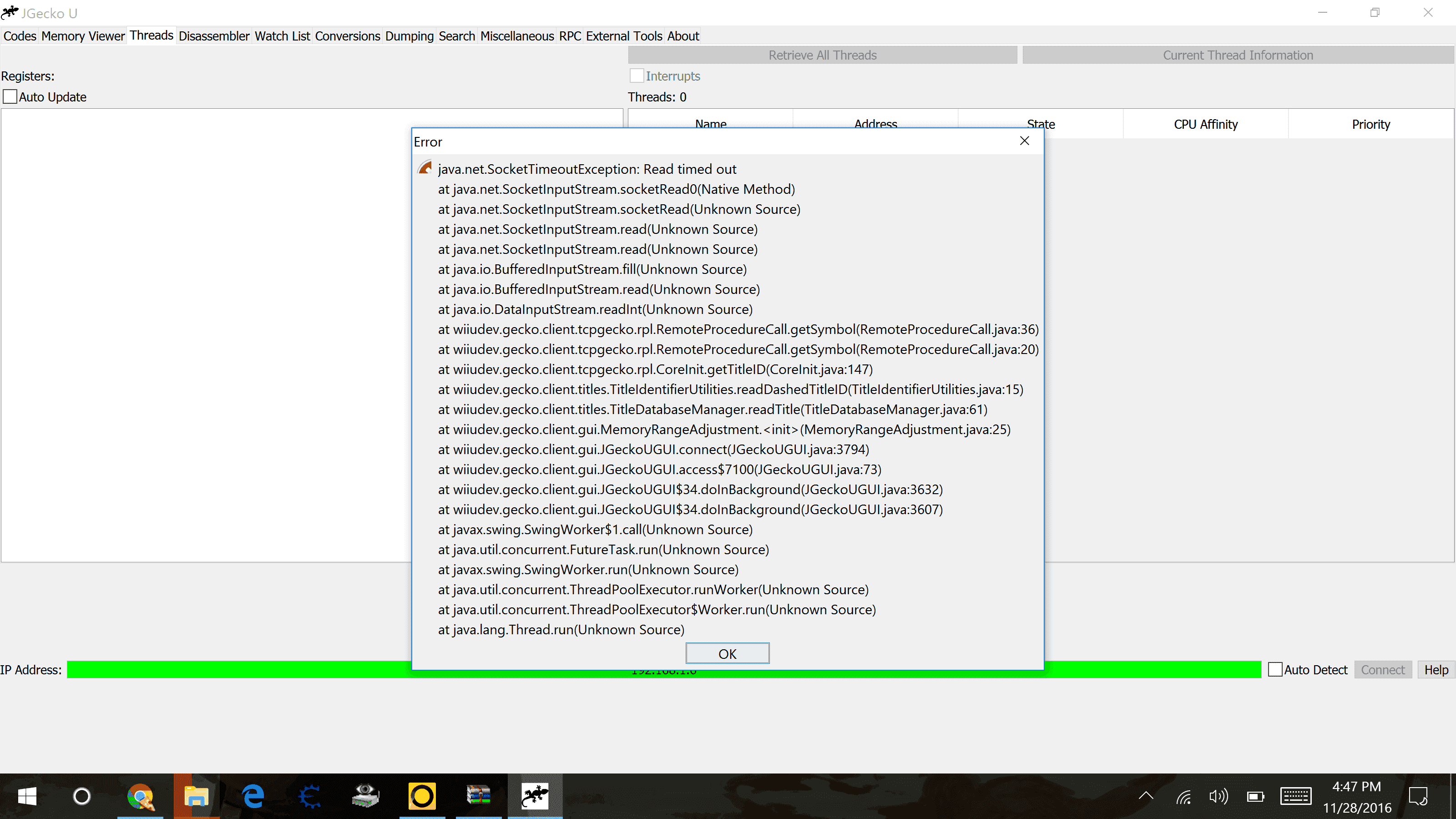This screenshot has height=819, width=1456.
Task: Open the Windows Start menu
Action: point(26,796)
